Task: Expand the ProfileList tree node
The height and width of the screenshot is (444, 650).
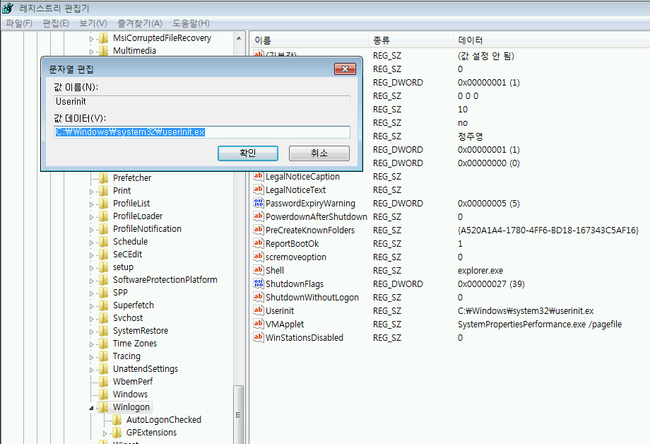Action: coord(91,204)
